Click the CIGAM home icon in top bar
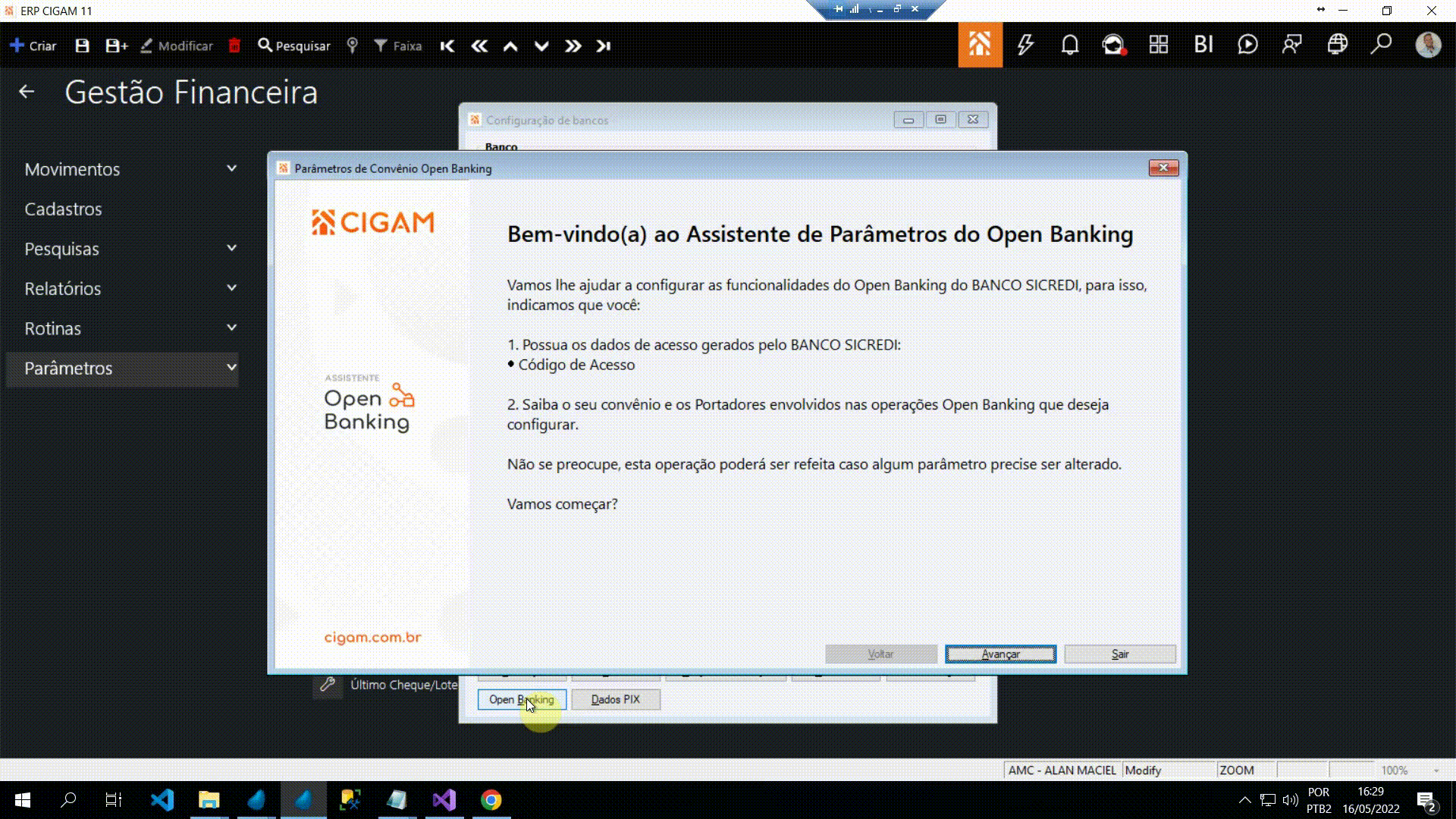This screenshot has height=819, width=1456. [980, 45]
